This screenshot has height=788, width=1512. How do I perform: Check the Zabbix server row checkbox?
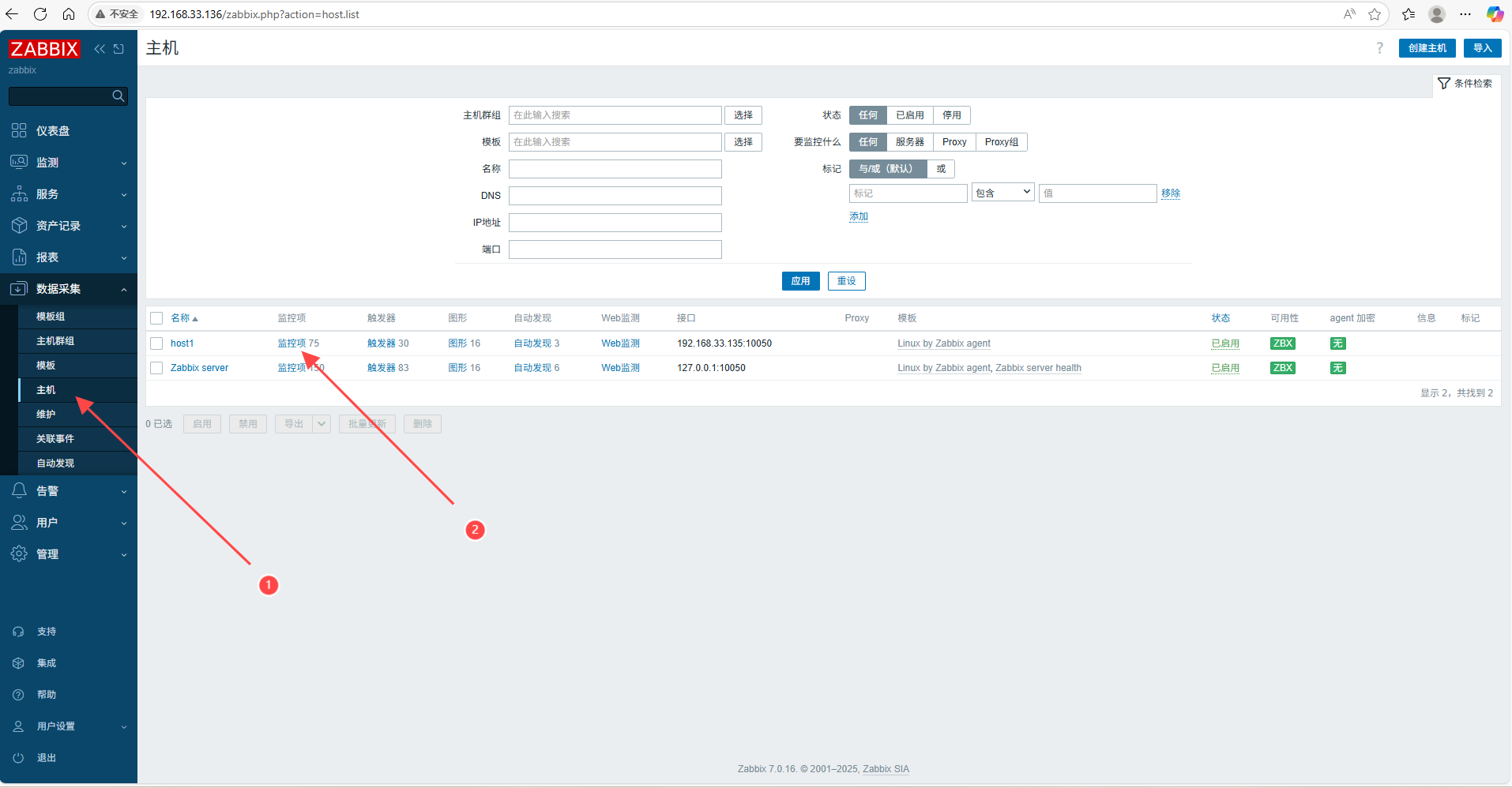pos(156,368)
